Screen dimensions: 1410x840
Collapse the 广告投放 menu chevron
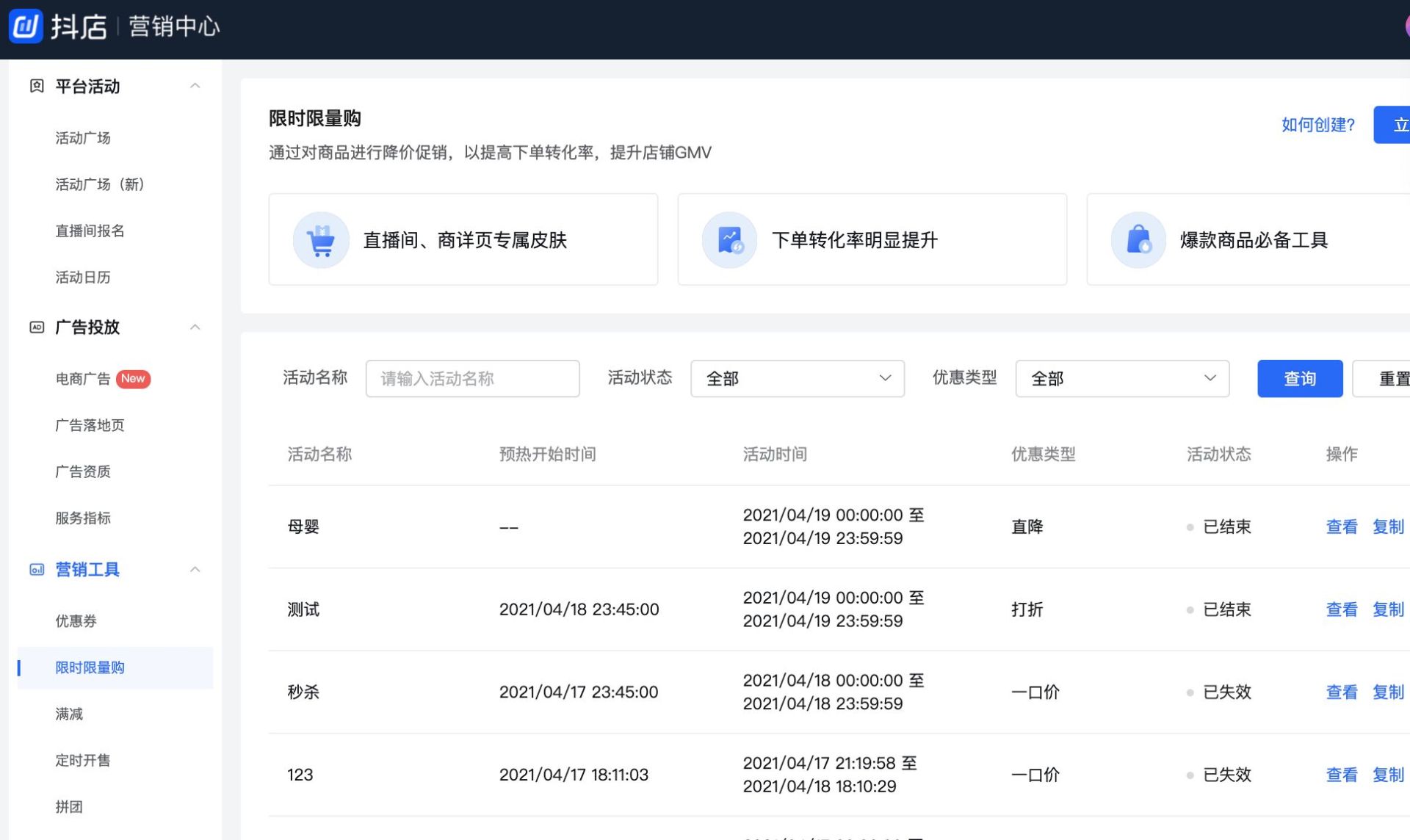195,327
